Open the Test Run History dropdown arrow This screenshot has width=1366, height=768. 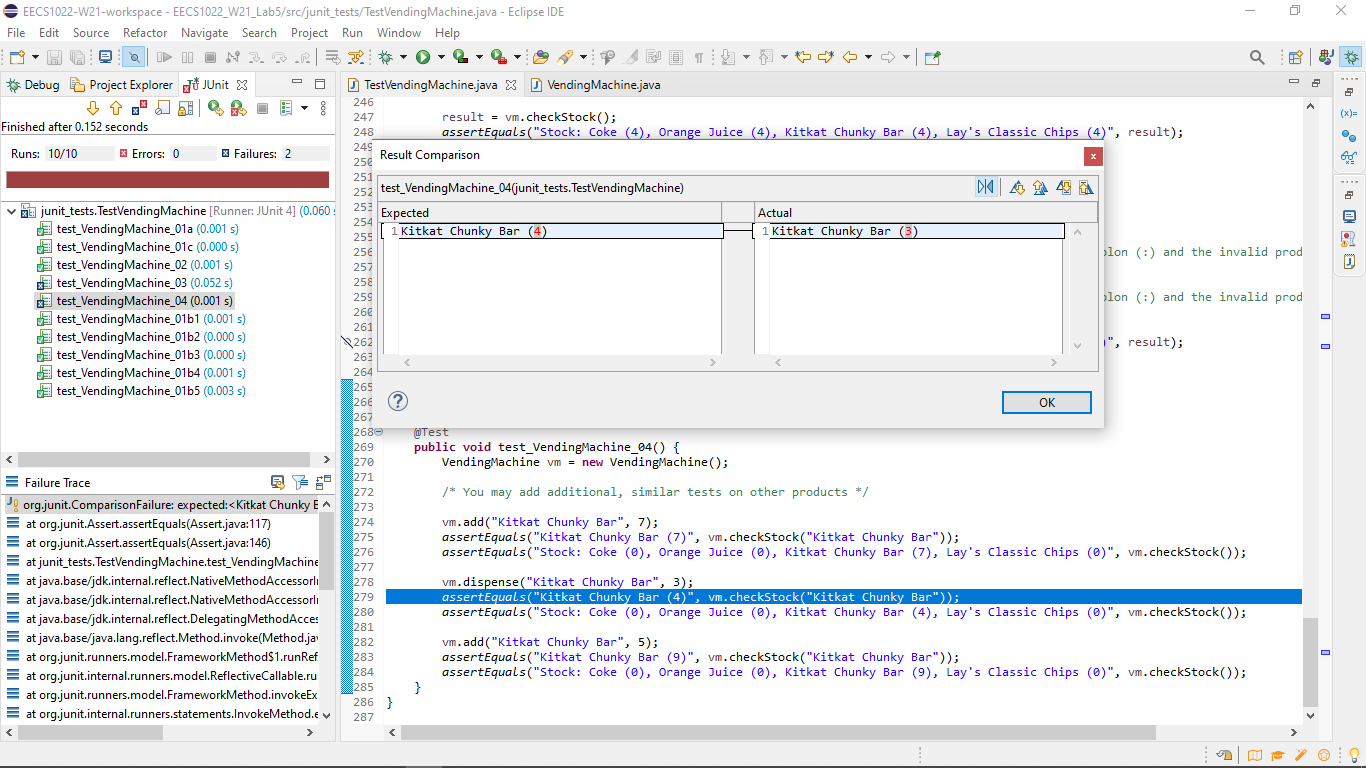tap(305, 108)
